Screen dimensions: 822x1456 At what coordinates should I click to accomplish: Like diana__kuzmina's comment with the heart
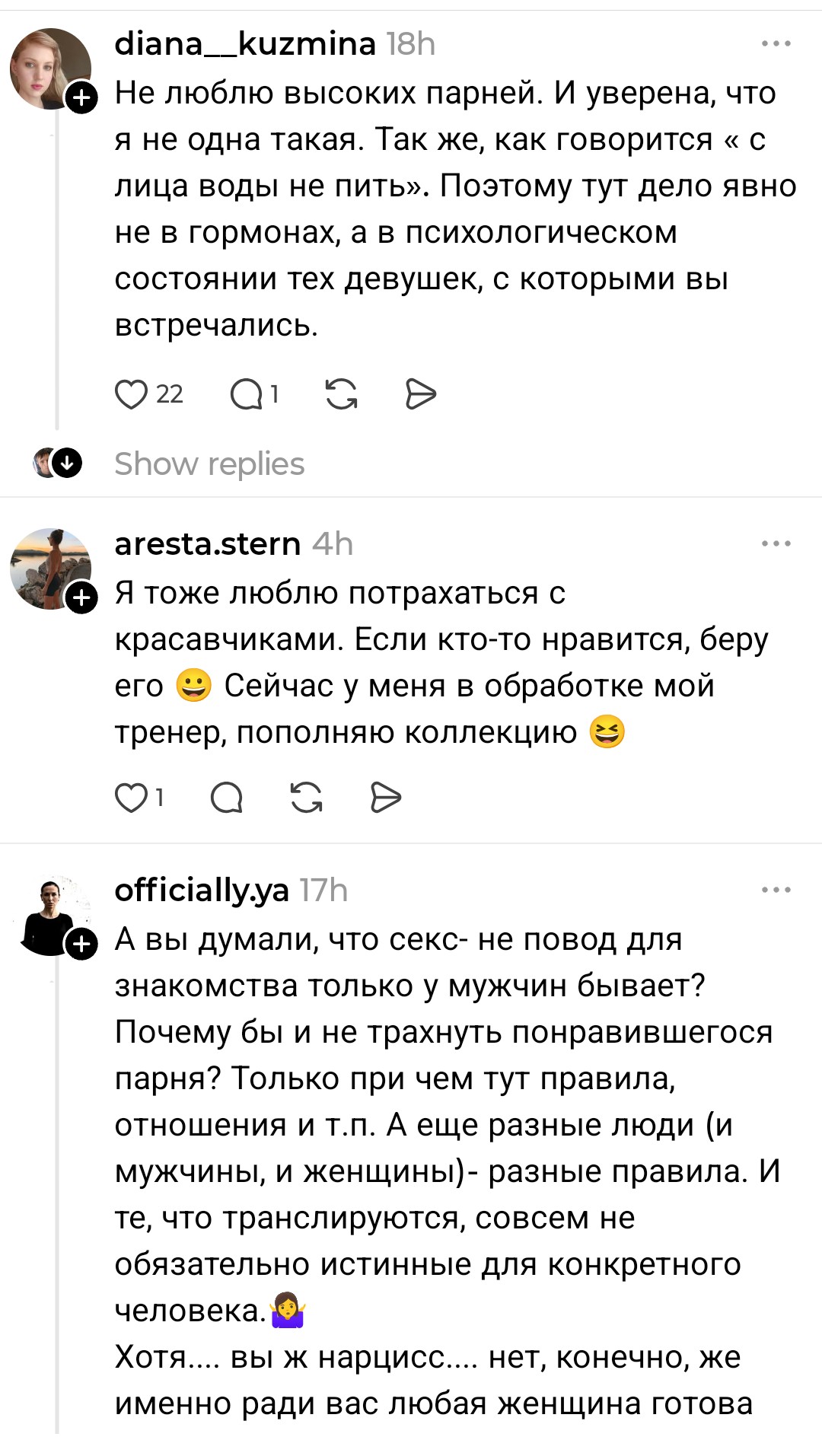131,394
